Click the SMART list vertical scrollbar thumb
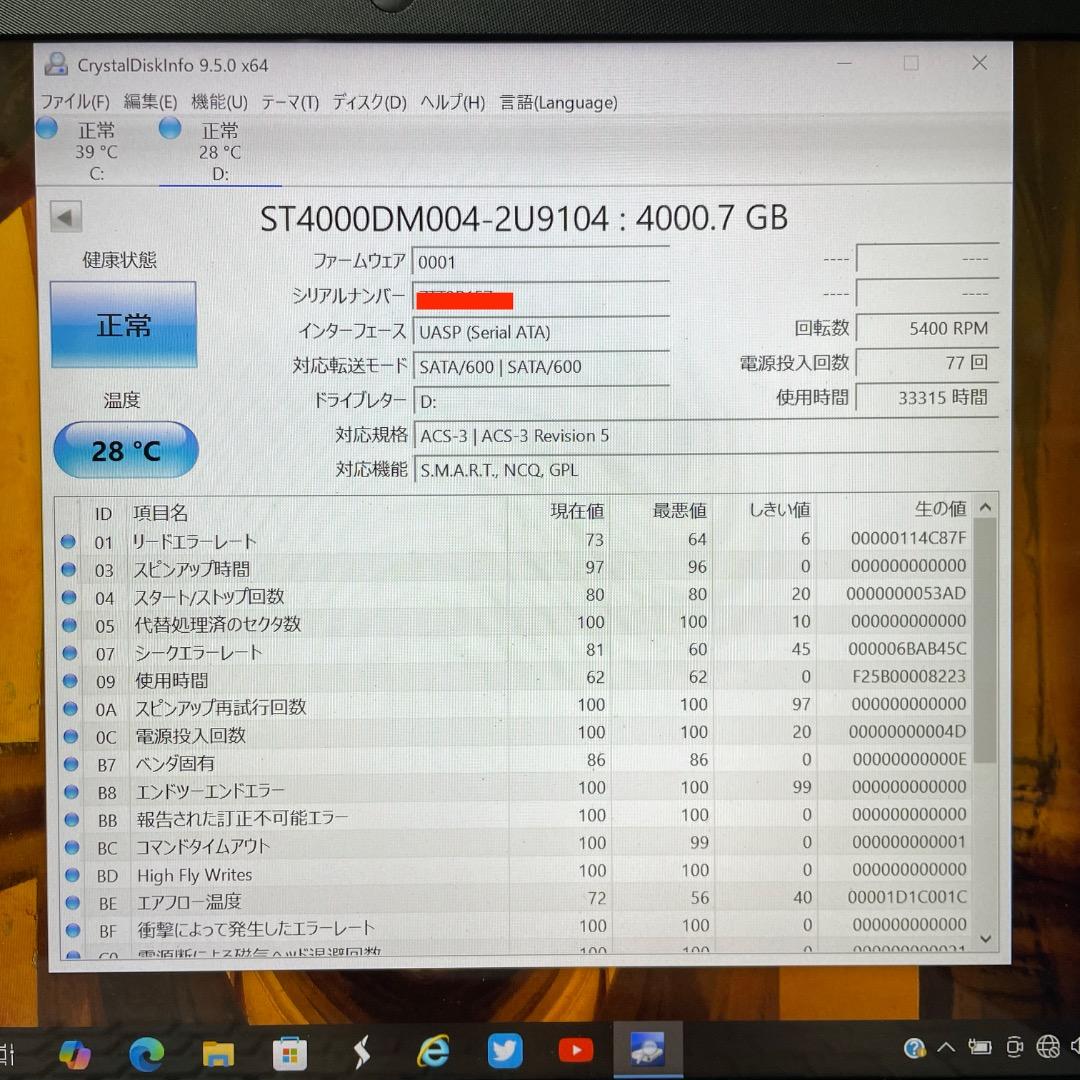 (x=986, y=640)
